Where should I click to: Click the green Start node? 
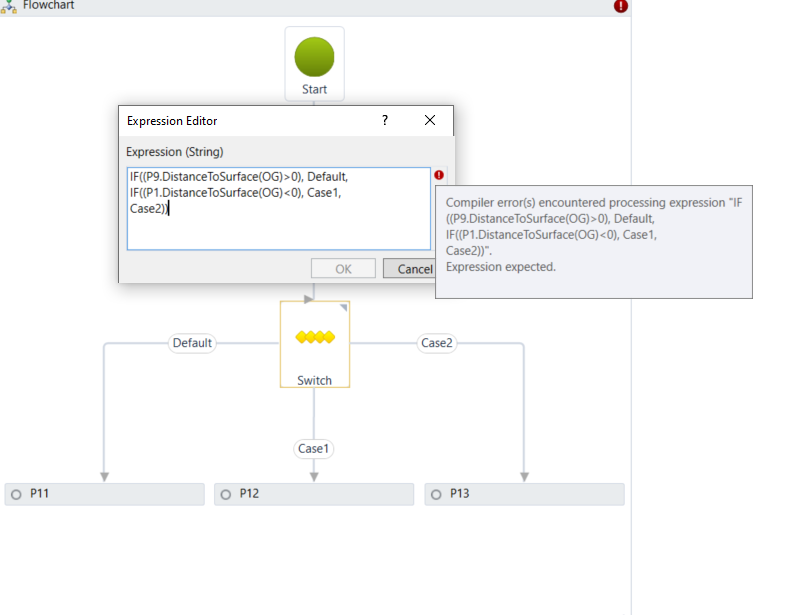(x=314, y=64)
